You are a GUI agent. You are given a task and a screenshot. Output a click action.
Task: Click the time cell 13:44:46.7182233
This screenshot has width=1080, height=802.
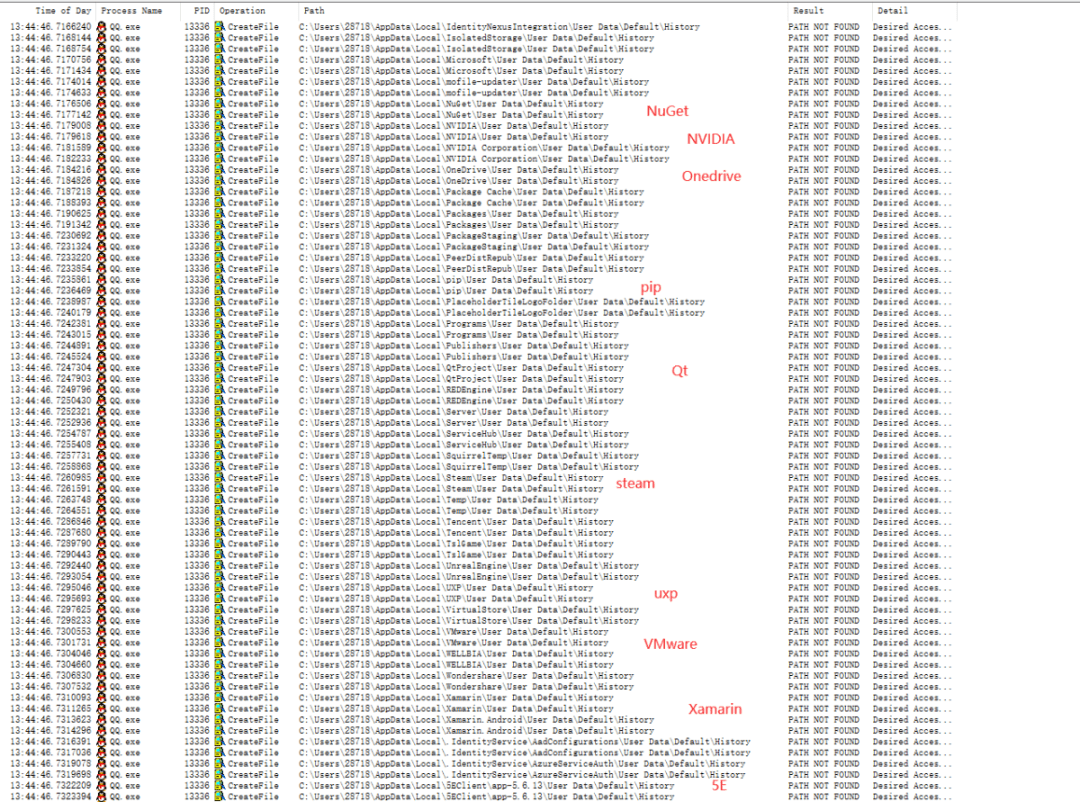[50, 159]
